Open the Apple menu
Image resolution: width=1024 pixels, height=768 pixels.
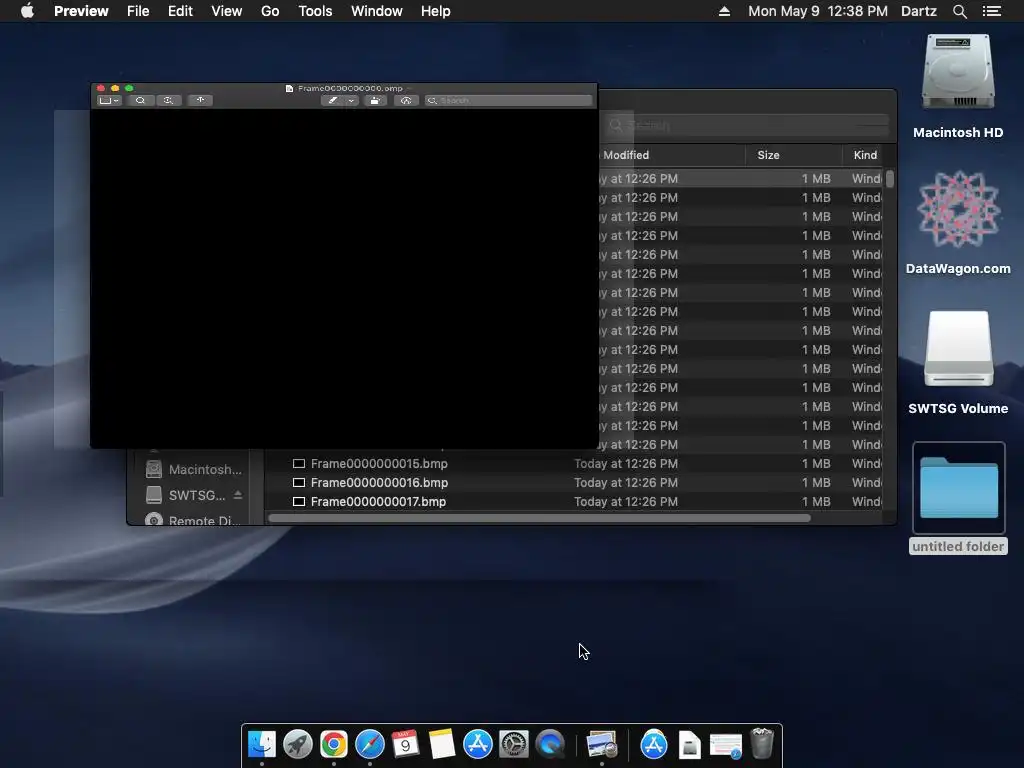[27, 11]
